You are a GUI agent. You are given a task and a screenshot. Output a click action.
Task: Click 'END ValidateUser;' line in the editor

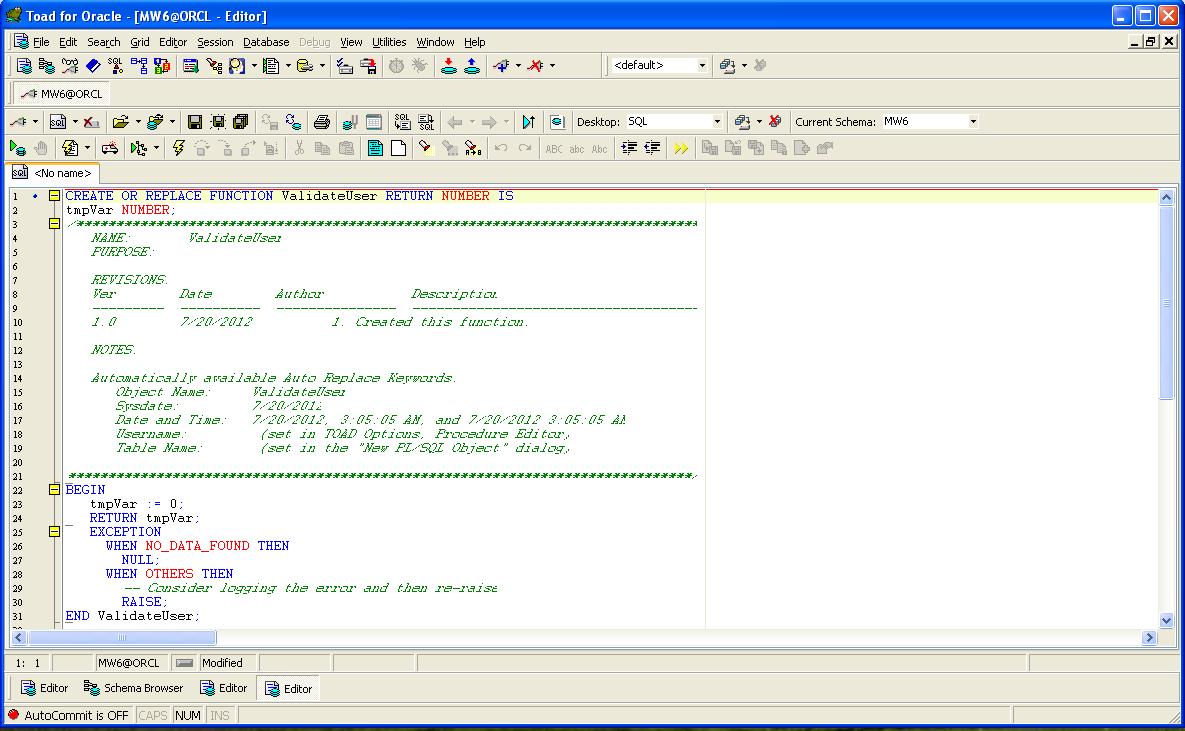(132, 616)
